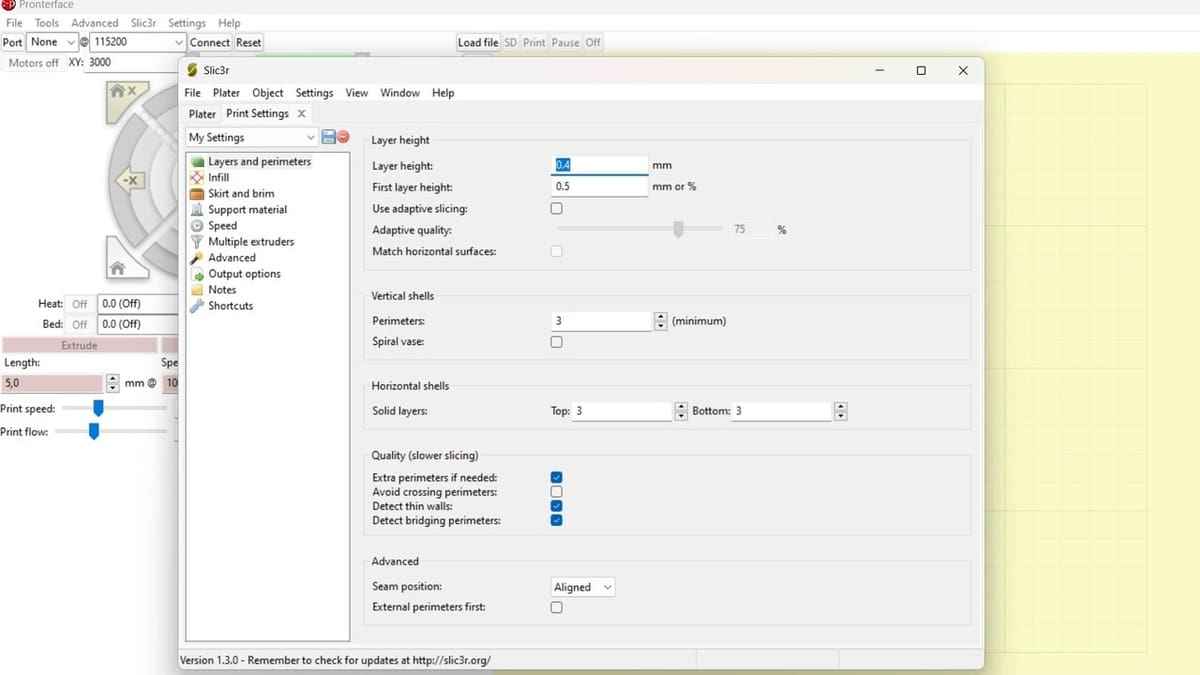Click Load file in Pronterface
Image resolution: width=1200 pixels, height=675 pixels.
pyautogui.click(x=478, y=42)
